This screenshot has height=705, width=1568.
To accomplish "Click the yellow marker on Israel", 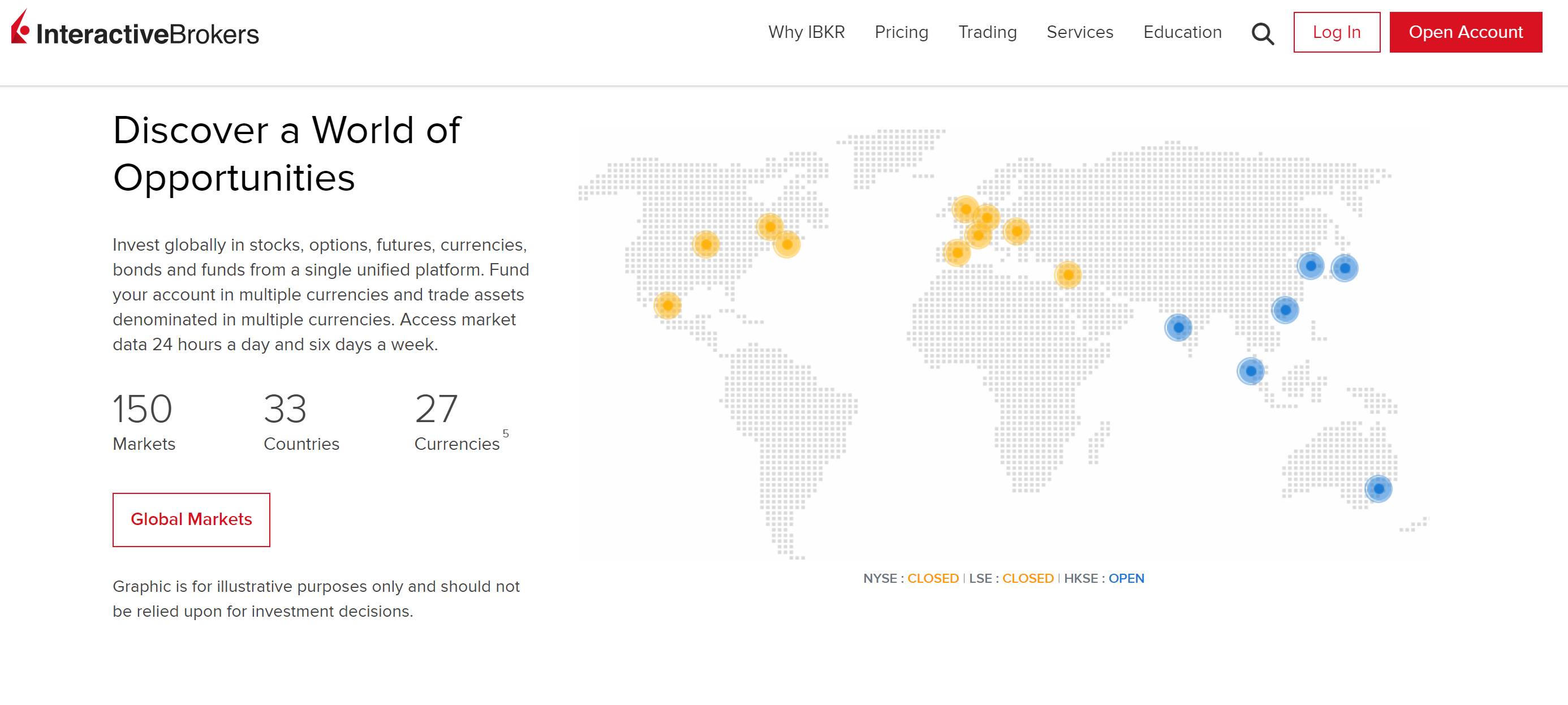I will pos(1067,274).
